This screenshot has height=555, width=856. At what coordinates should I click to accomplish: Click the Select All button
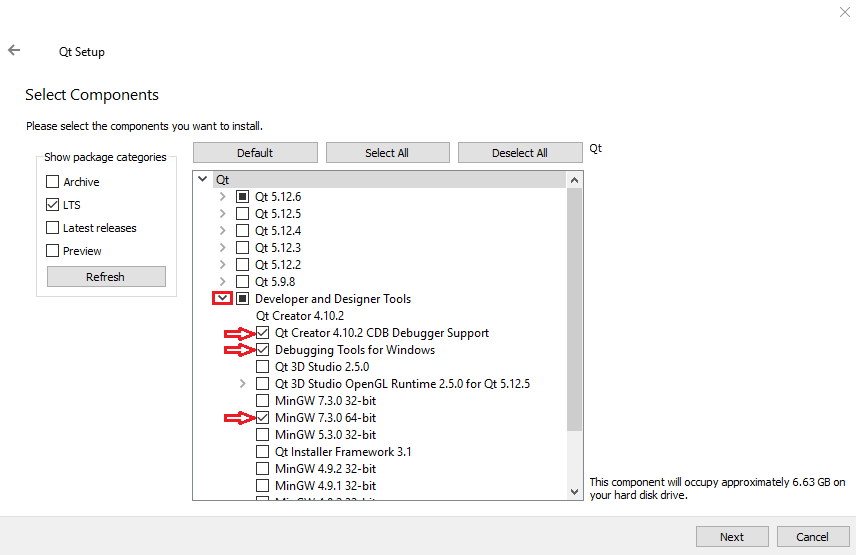point(388,153)
